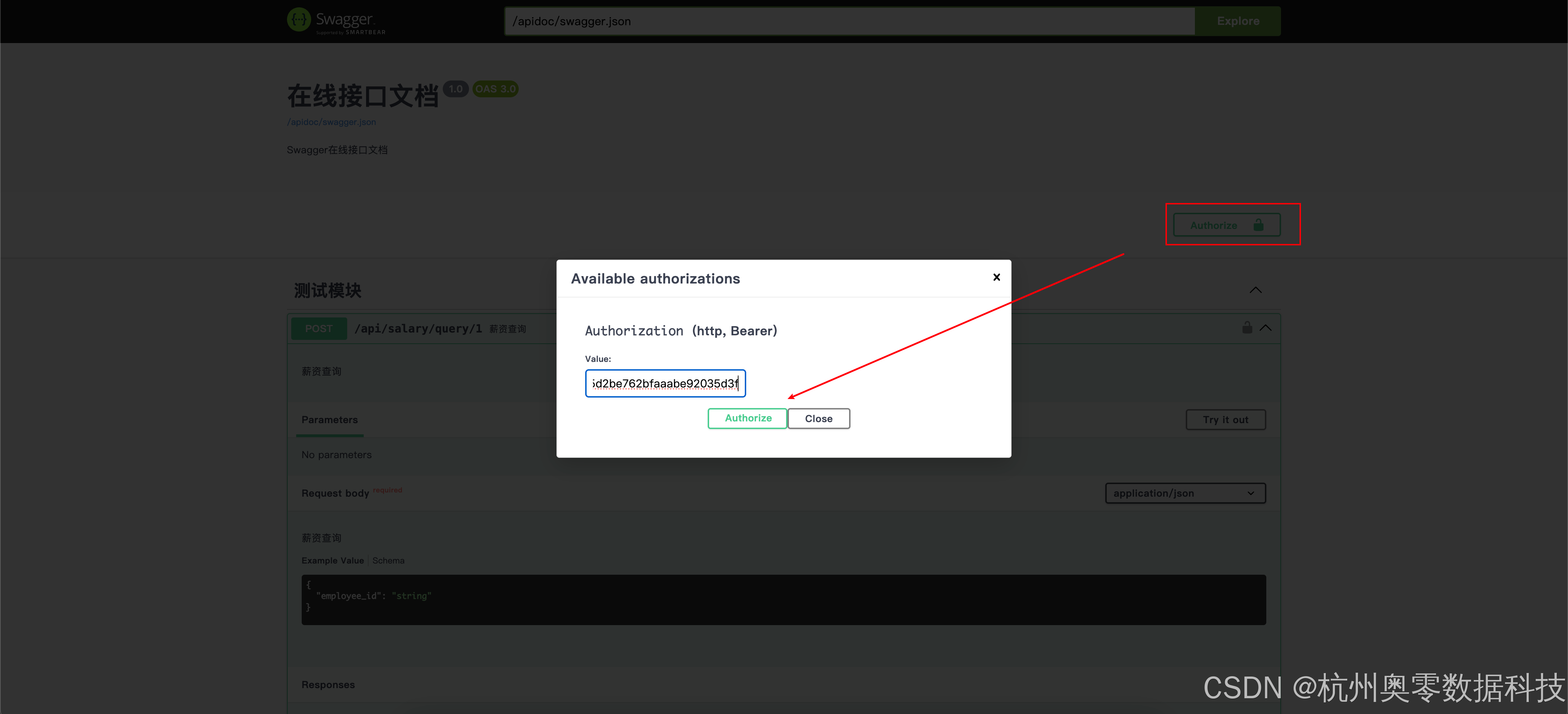Select the Example Value tab

coord(332,561)
